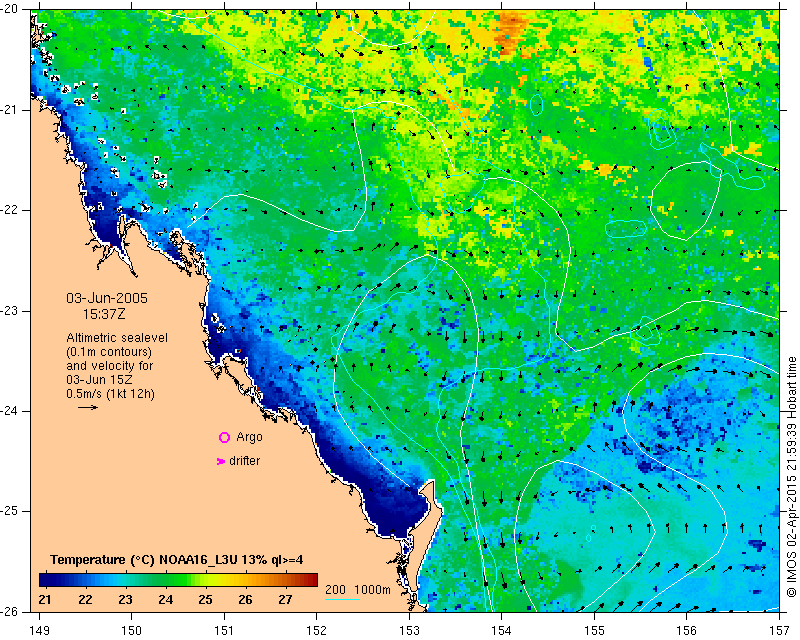The width and height of the screenshot is (800, 640).
Task: Click the 'Altimetric sealevel' caption line
Action: tap(117, 338)
